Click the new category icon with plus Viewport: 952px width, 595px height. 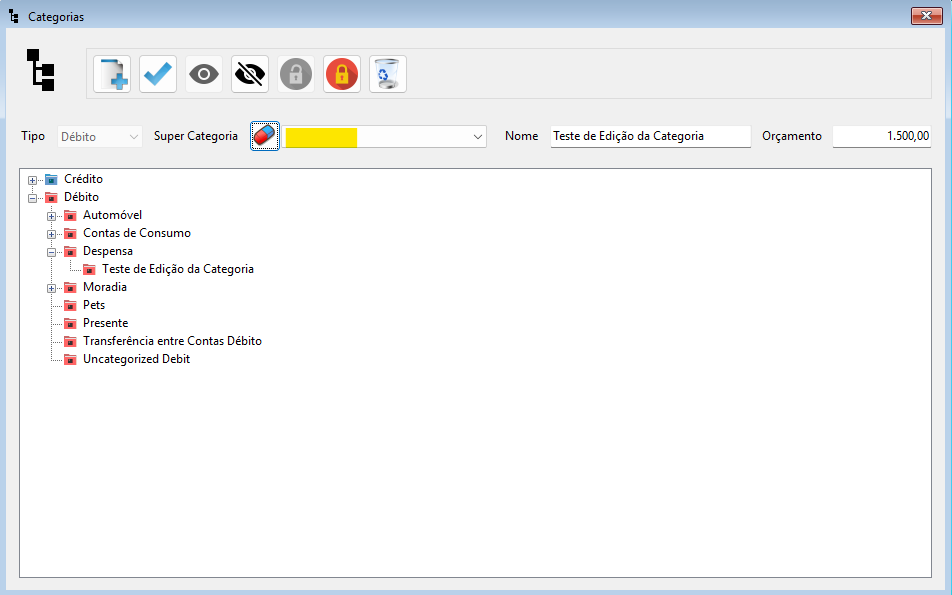point(112,74)
